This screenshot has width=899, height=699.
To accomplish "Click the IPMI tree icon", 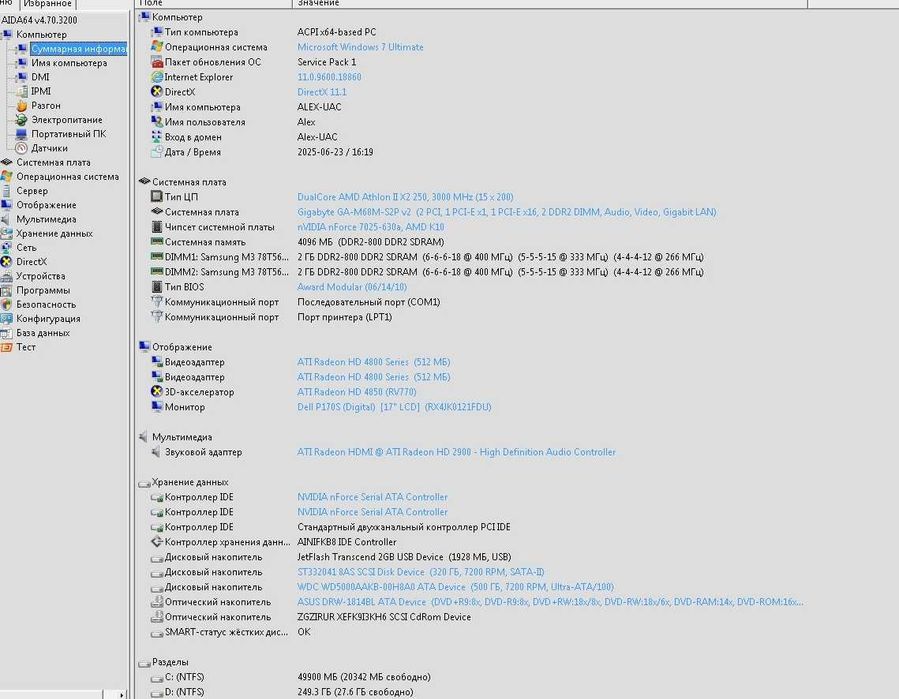I will [22, 91].
